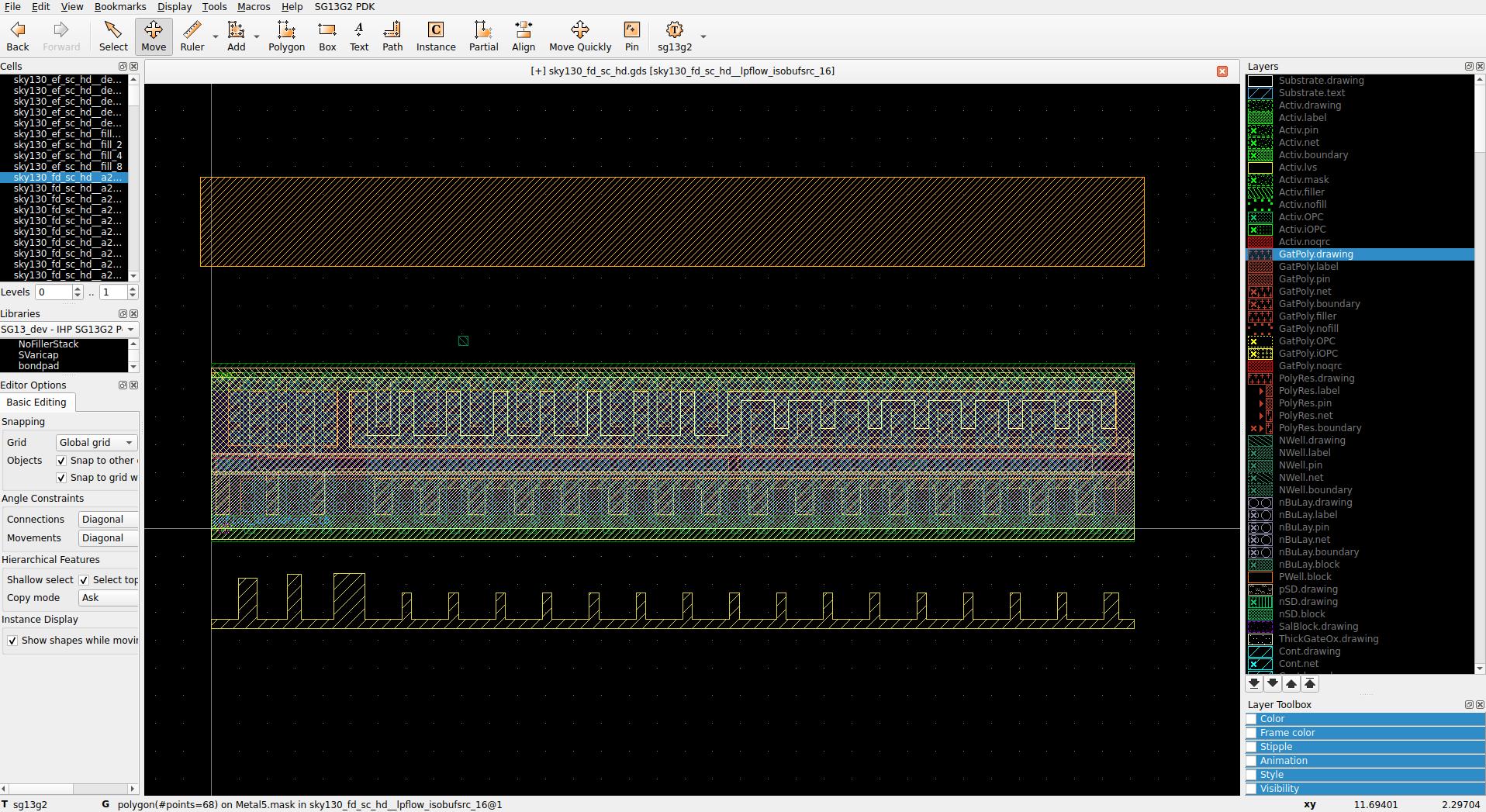Screen dimensions: 1486x812
Task: Open the SG13_dev library dropdown
Action: (68, 330)
